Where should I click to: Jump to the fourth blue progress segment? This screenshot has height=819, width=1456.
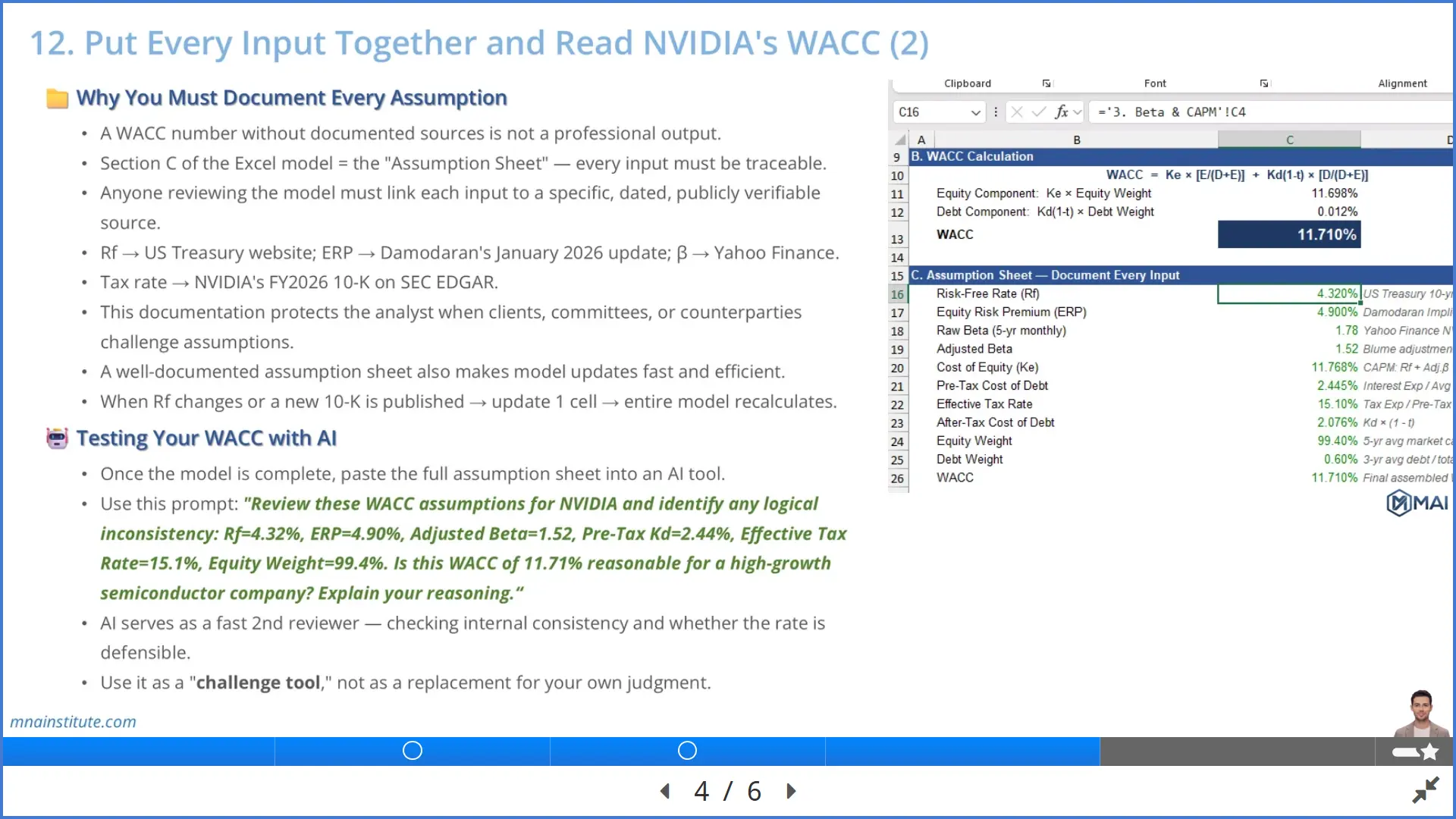click(962, 751)
